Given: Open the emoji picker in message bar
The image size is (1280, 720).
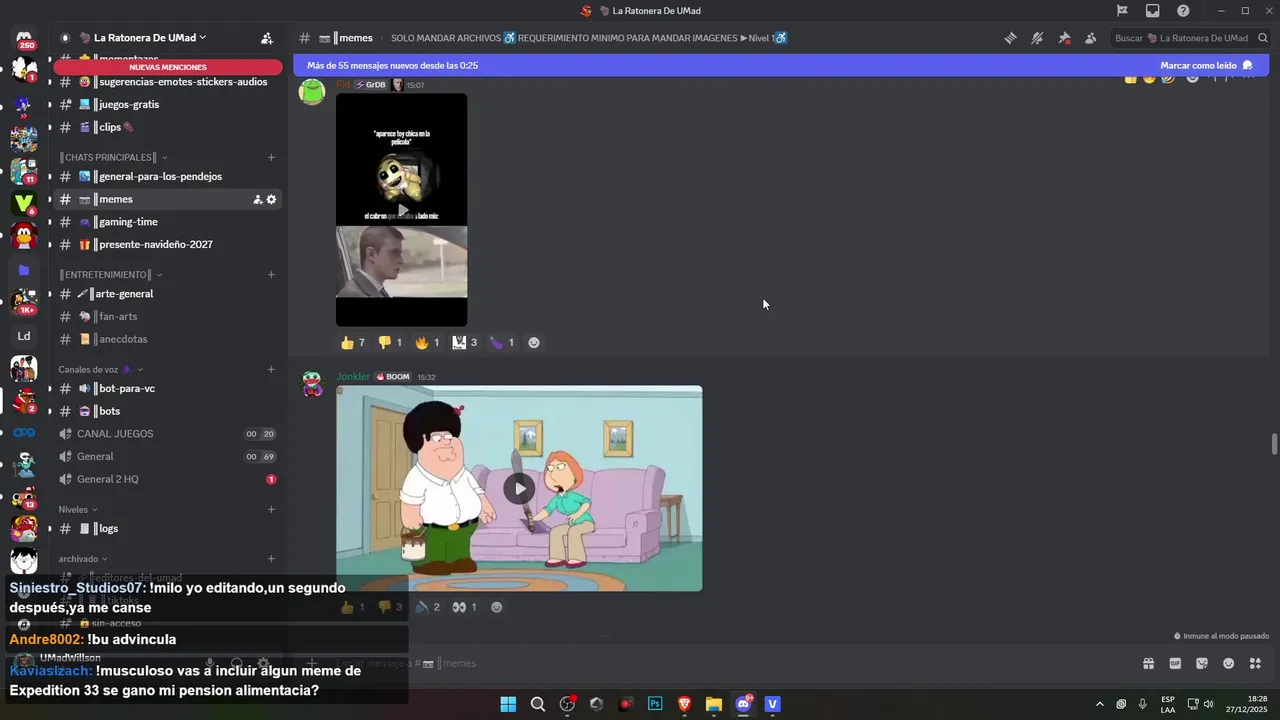Looking at the screenshot, I should coord(1228,663).
